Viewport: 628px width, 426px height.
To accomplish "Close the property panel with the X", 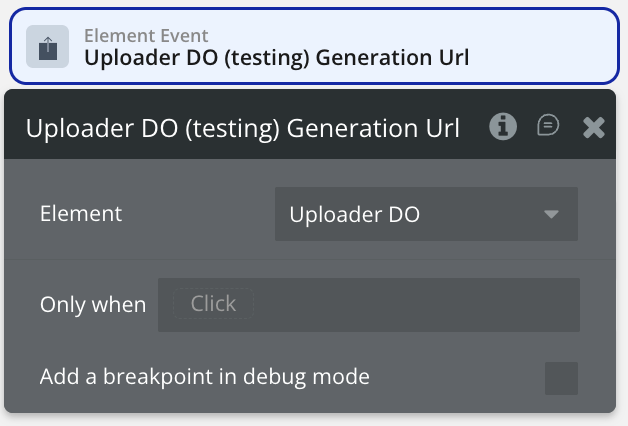I will pyautogui.click(x=593, y=127).
